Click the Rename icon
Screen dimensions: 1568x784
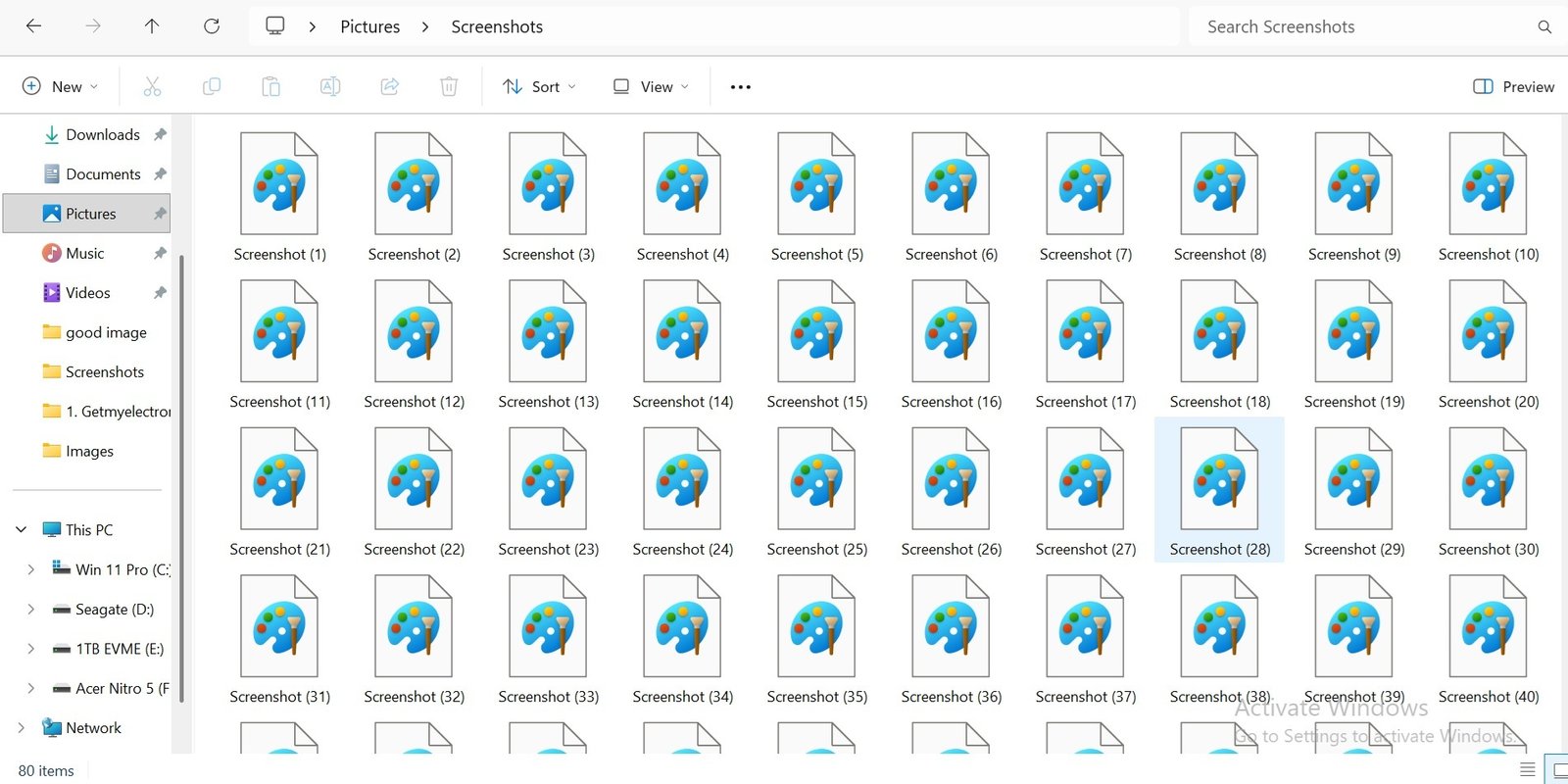[x=330, y=86]
